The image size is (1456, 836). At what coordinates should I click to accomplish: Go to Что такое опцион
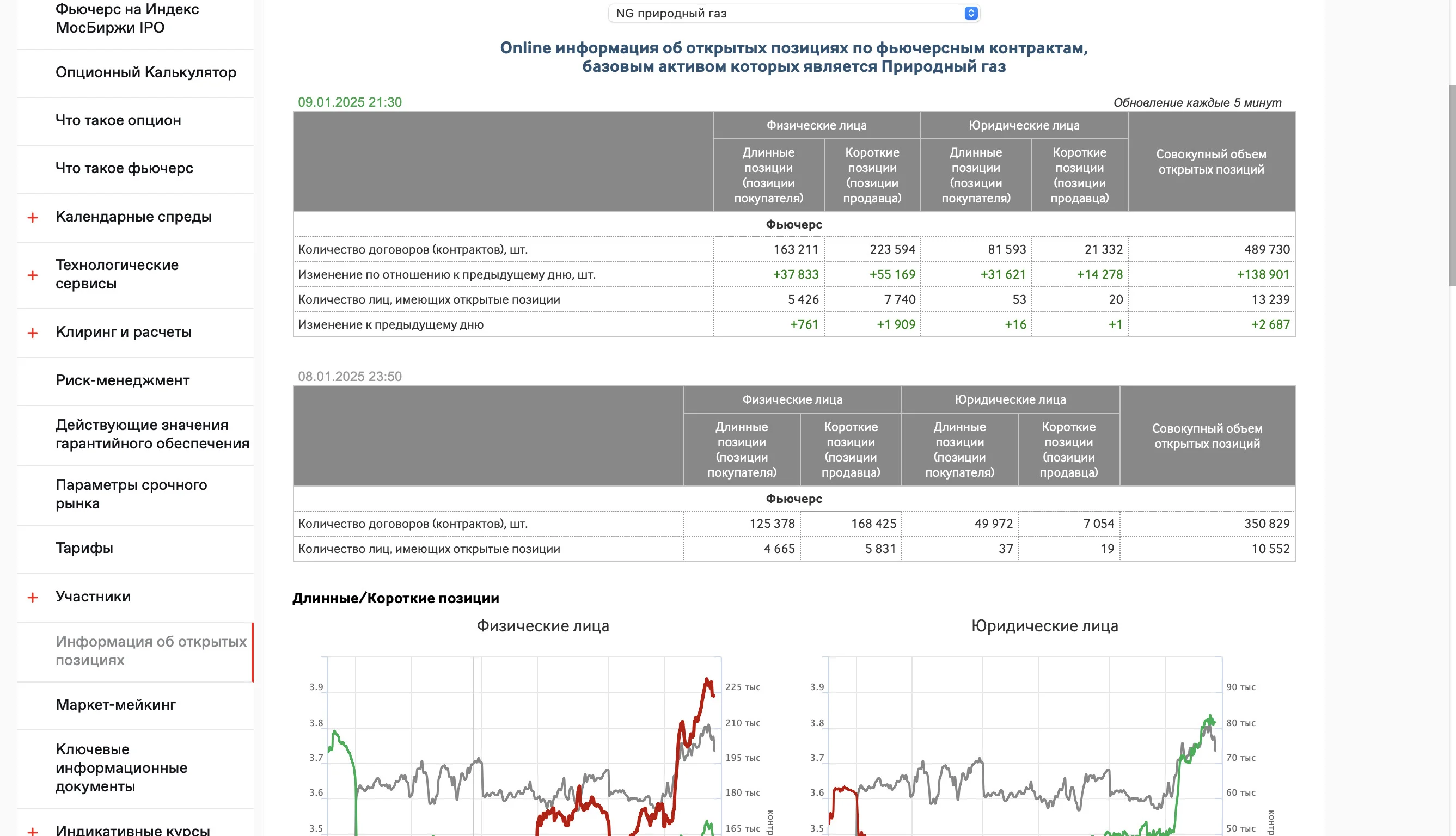118,121
